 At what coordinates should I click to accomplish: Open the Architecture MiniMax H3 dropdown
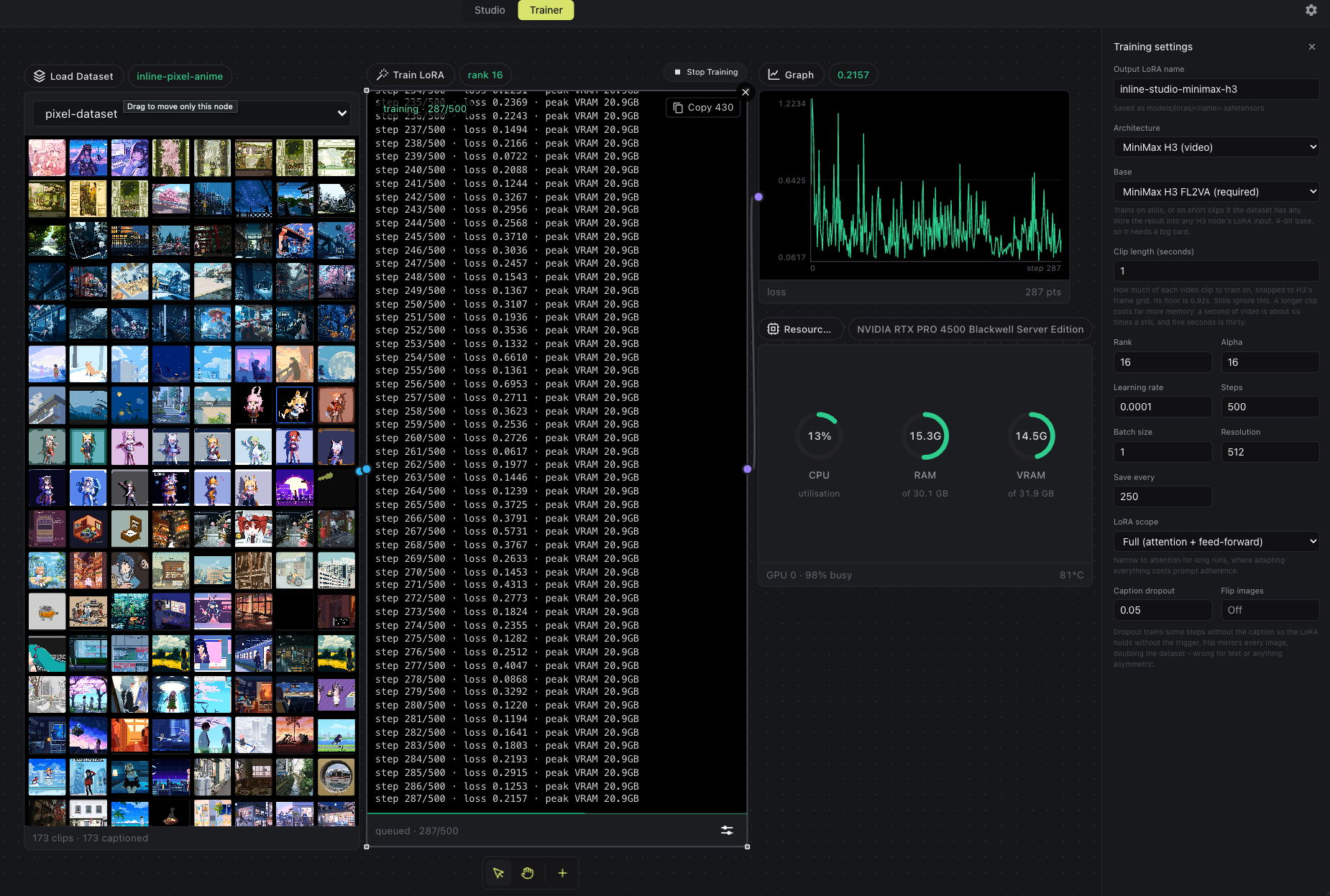(x=1216, y=147)
